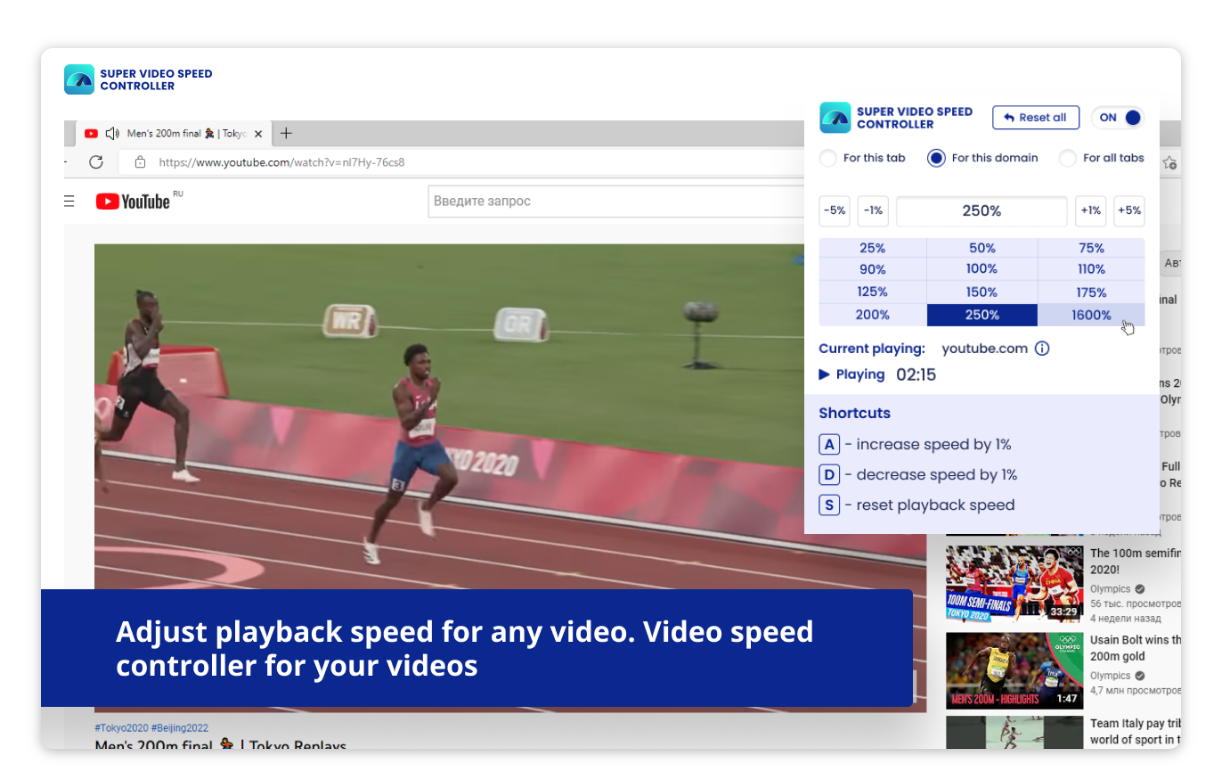Set speed preset to 25%

pyautogui.click(x=872, y=248)
